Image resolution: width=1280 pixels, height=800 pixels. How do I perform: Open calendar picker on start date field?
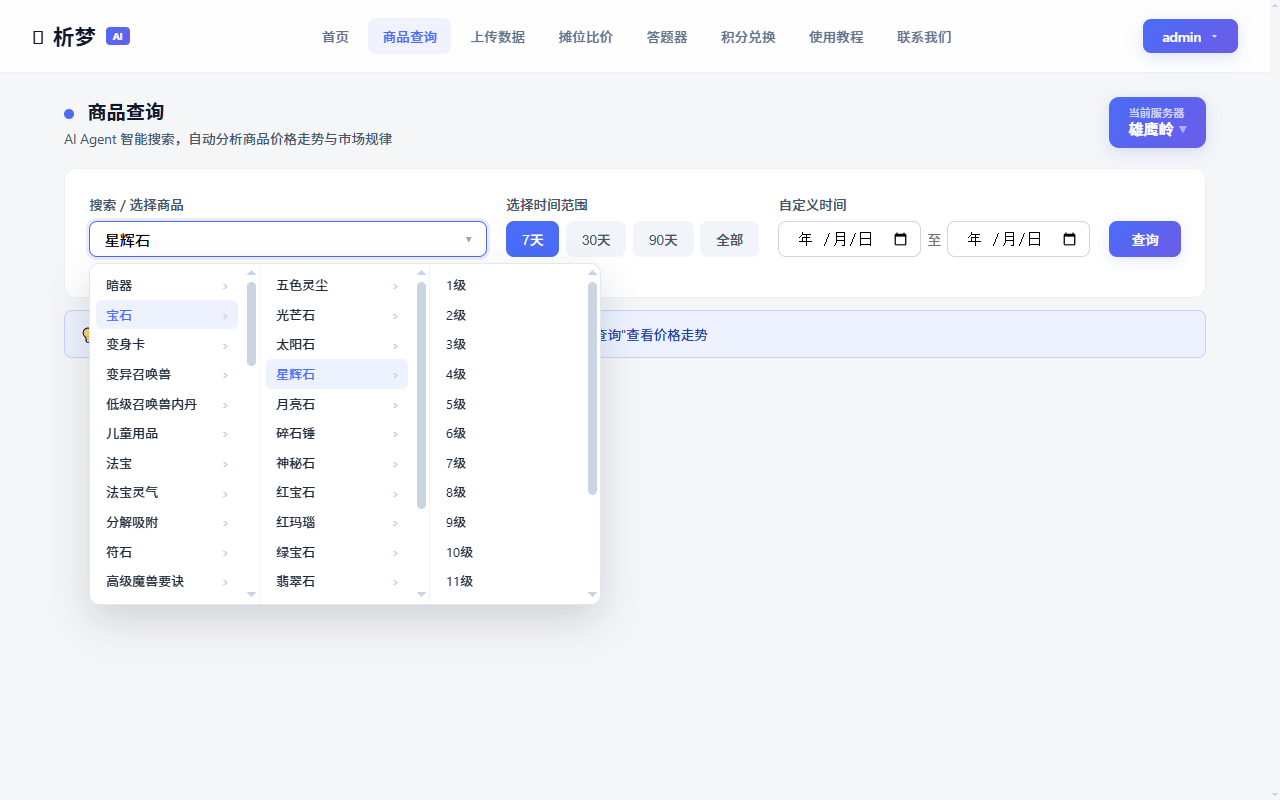[900, 239]
